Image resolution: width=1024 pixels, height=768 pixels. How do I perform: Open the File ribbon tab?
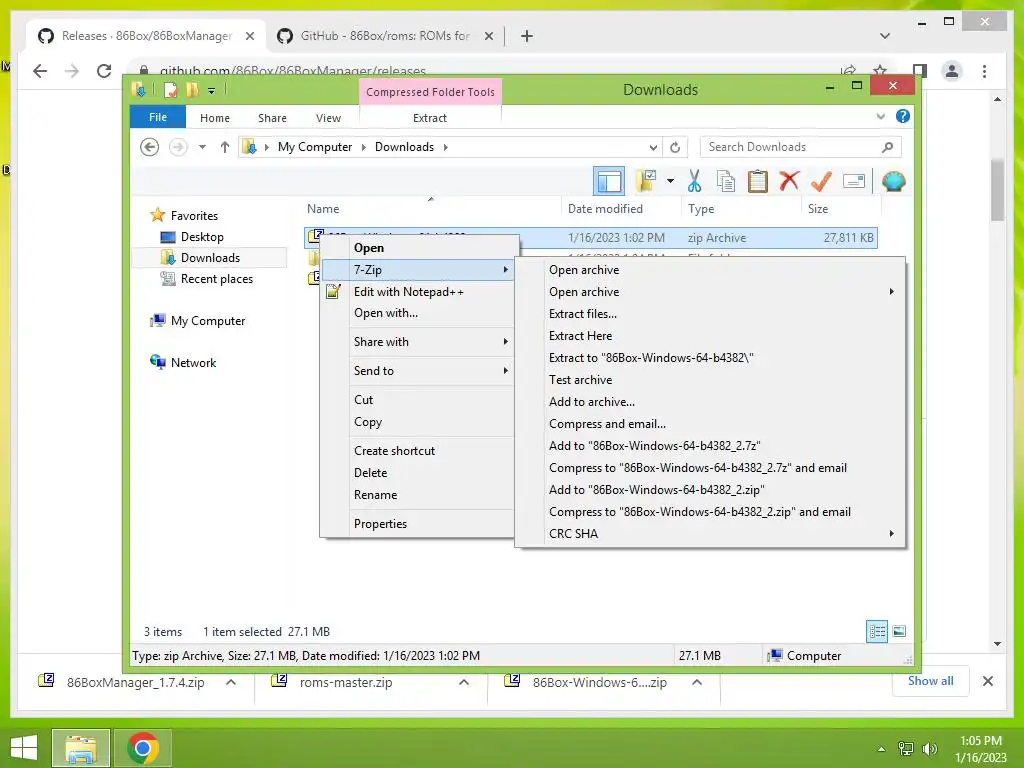[158, 117]
